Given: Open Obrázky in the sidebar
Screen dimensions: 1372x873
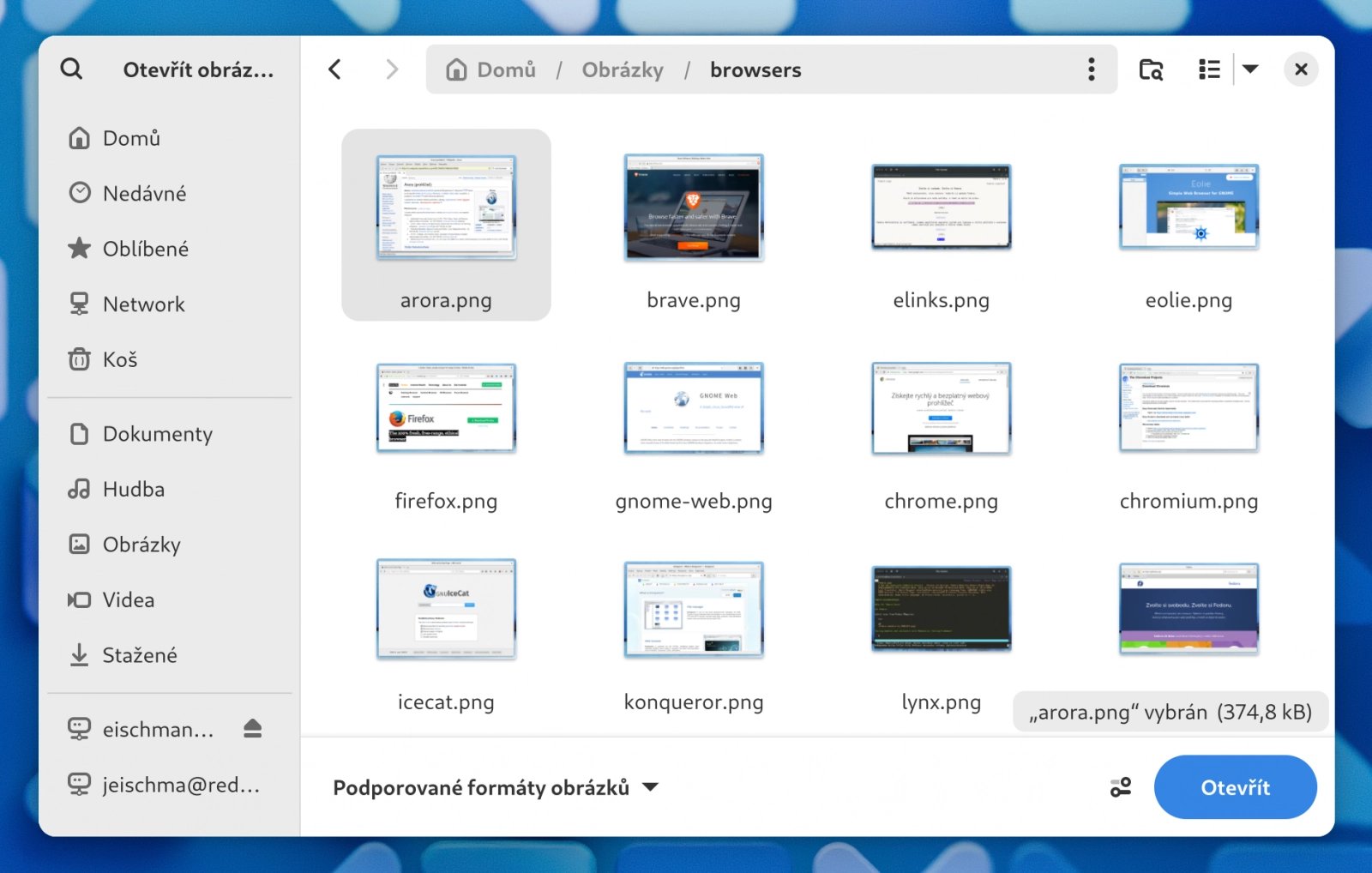Looking at the screenshot, I should (x=169, y=545).
